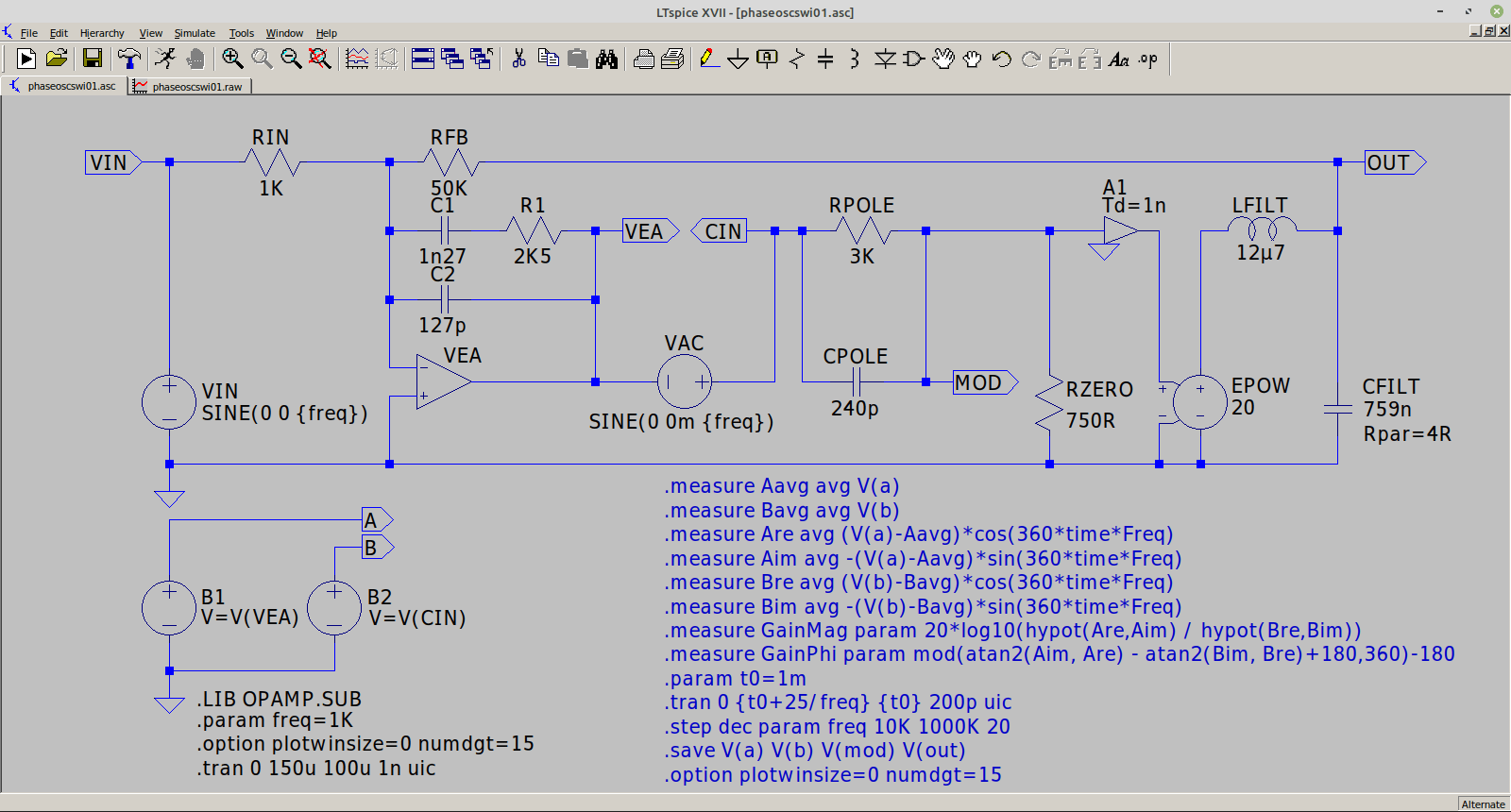This screenshot has height=812, width=1511.
Task: Place a Diode from the toolbar
Action: [885, 59]
